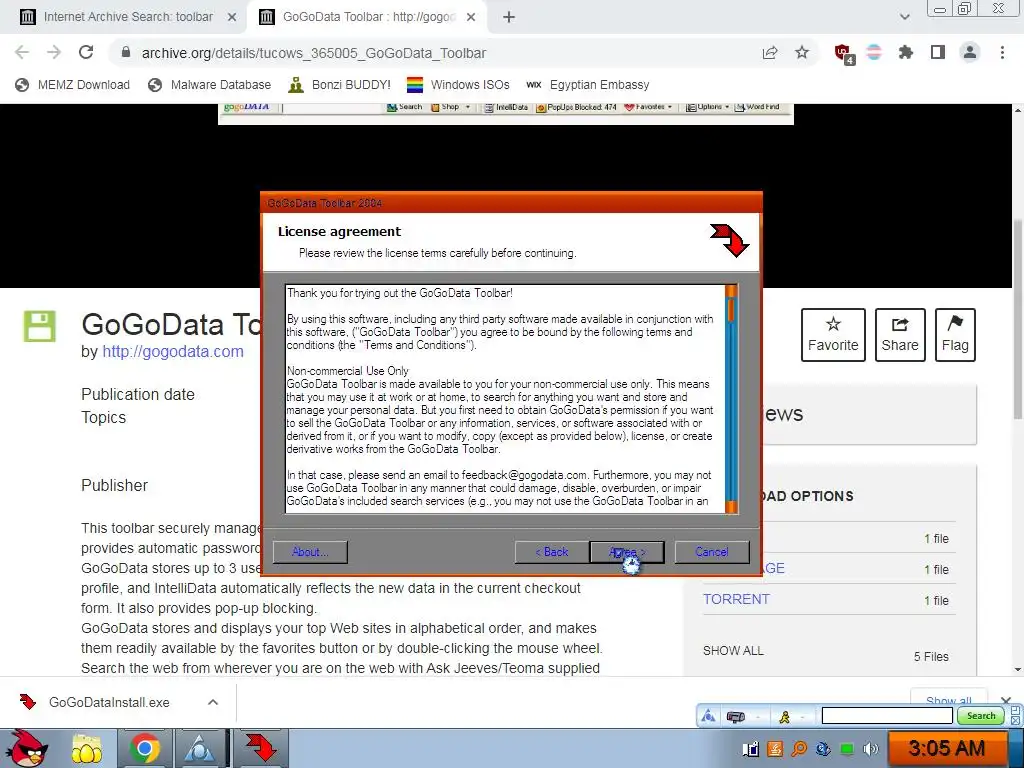1024x768 pixels.
Task: Select the GoGoData installer taskbar button
Action: click(x=260, y=749)
